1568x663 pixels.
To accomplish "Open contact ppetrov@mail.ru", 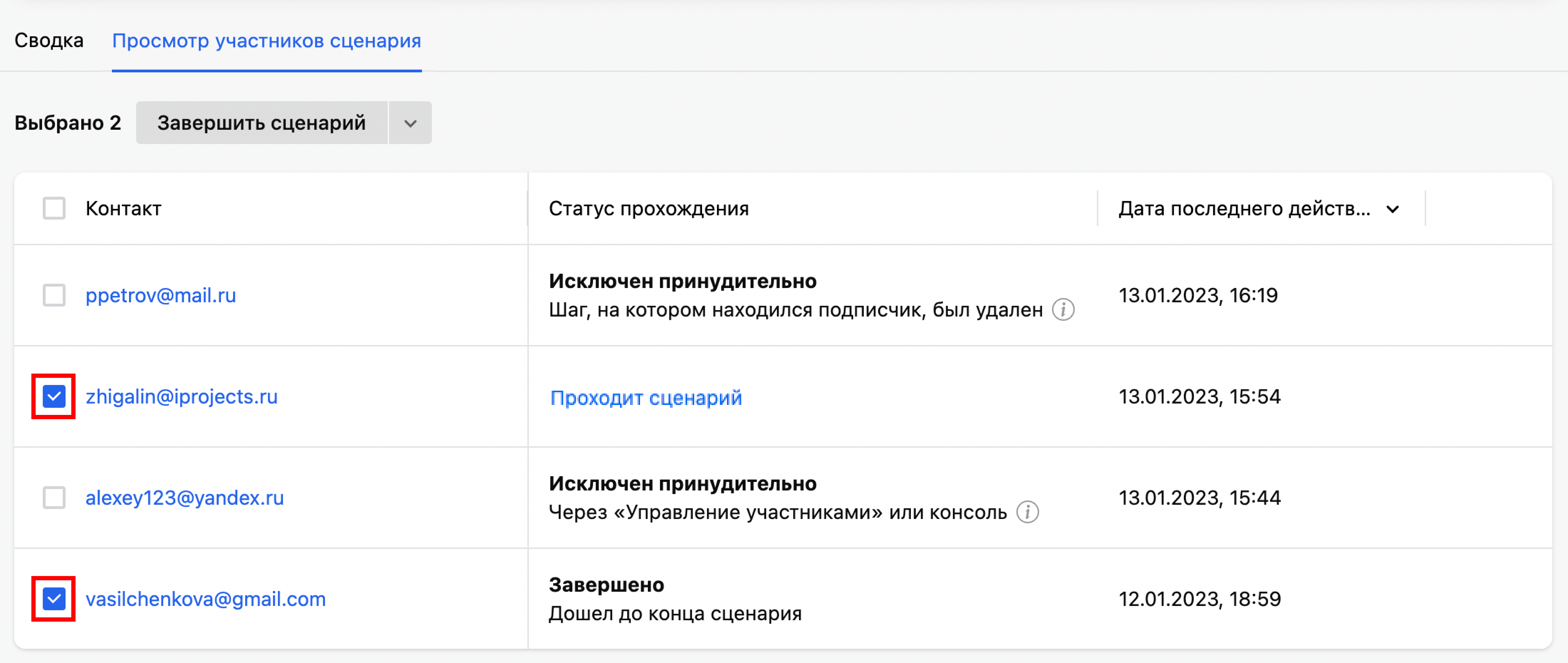I will [x=161, y=295].
